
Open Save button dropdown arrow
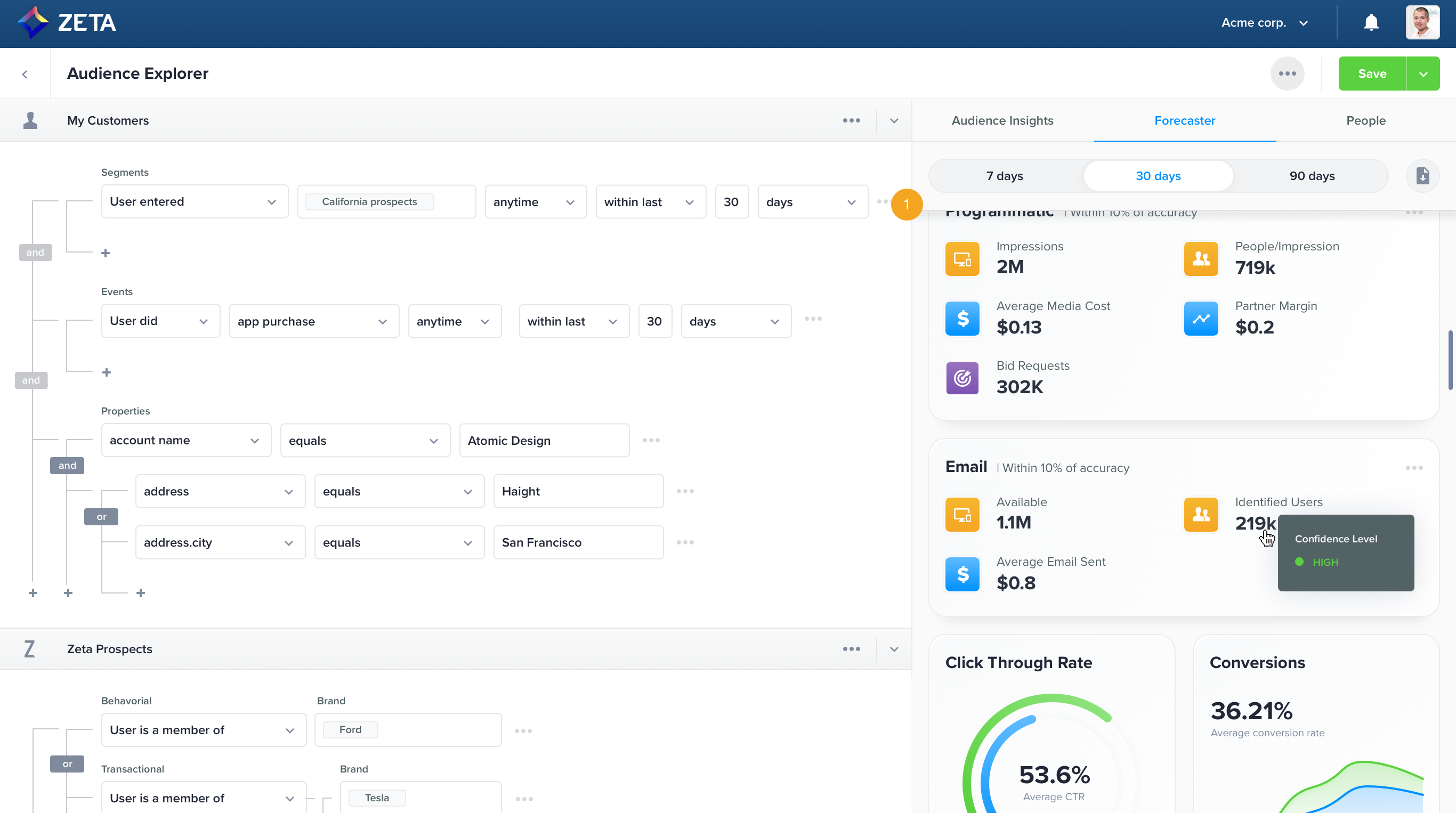(x=1422, y=74)
